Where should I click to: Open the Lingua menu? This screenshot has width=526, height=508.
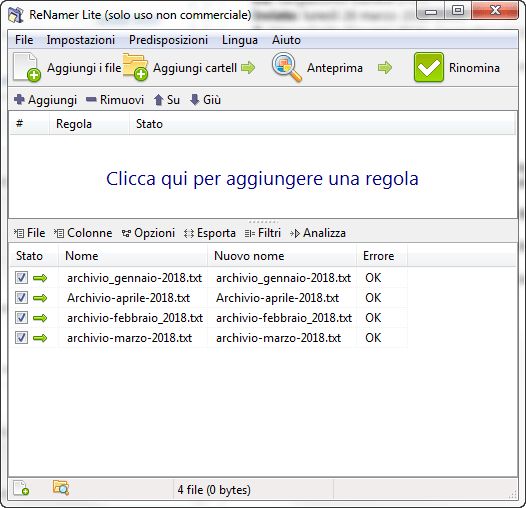[240, 40]
